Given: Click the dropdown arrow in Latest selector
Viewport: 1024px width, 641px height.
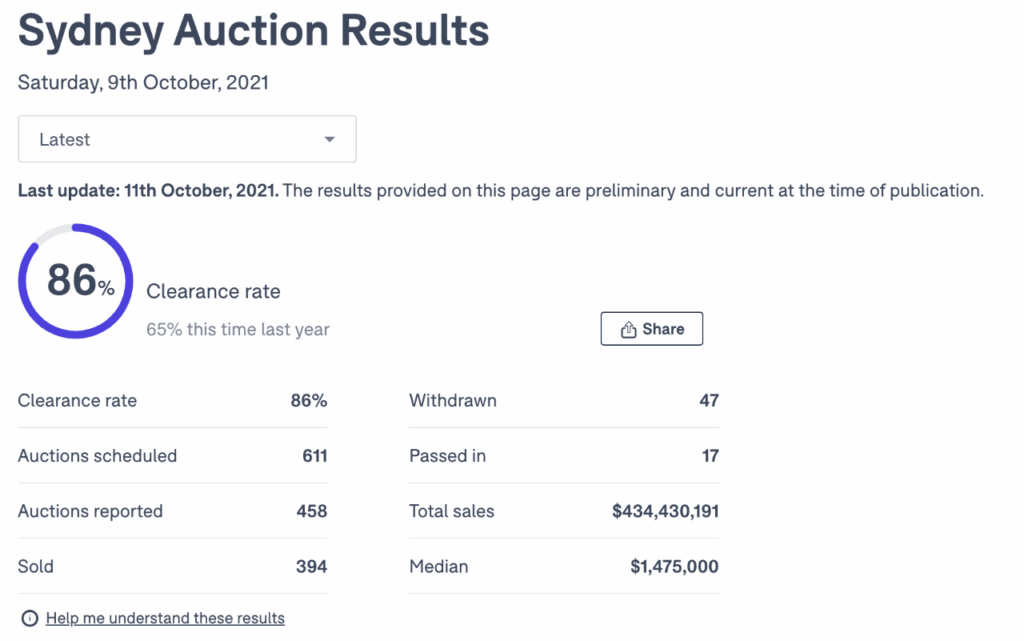Looking at the screenshot, I should (329, 140).
